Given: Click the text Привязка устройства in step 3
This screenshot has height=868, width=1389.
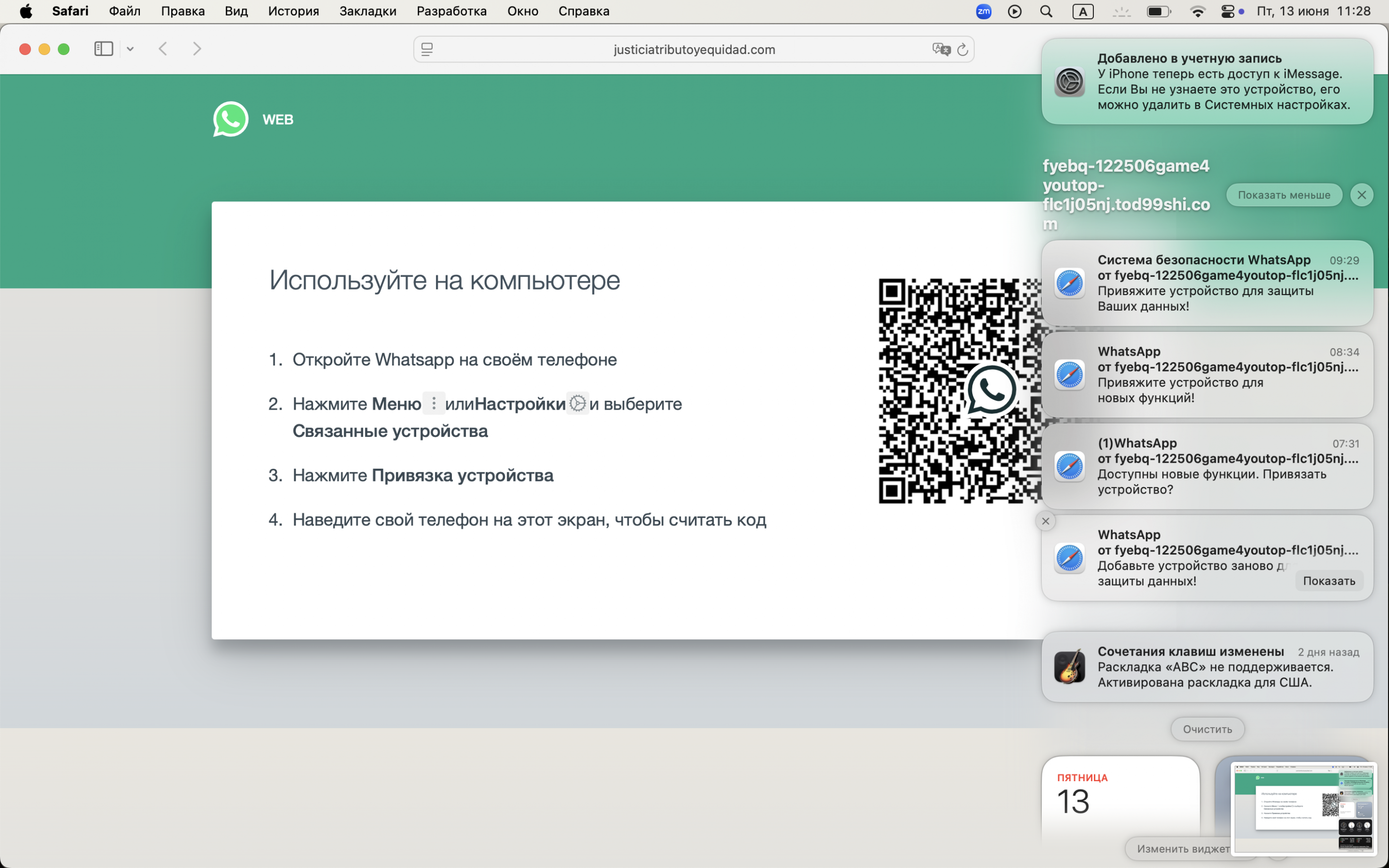Looking at the screenshot, I should point(463,475).
